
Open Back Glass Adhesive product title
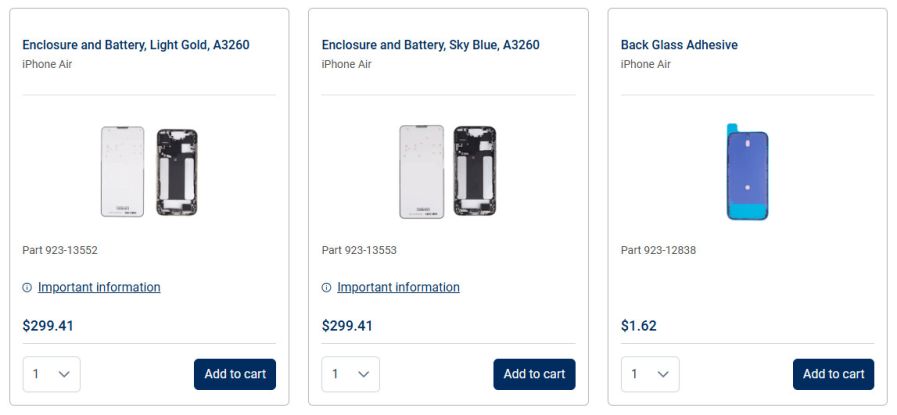click(x=679, y=45)
